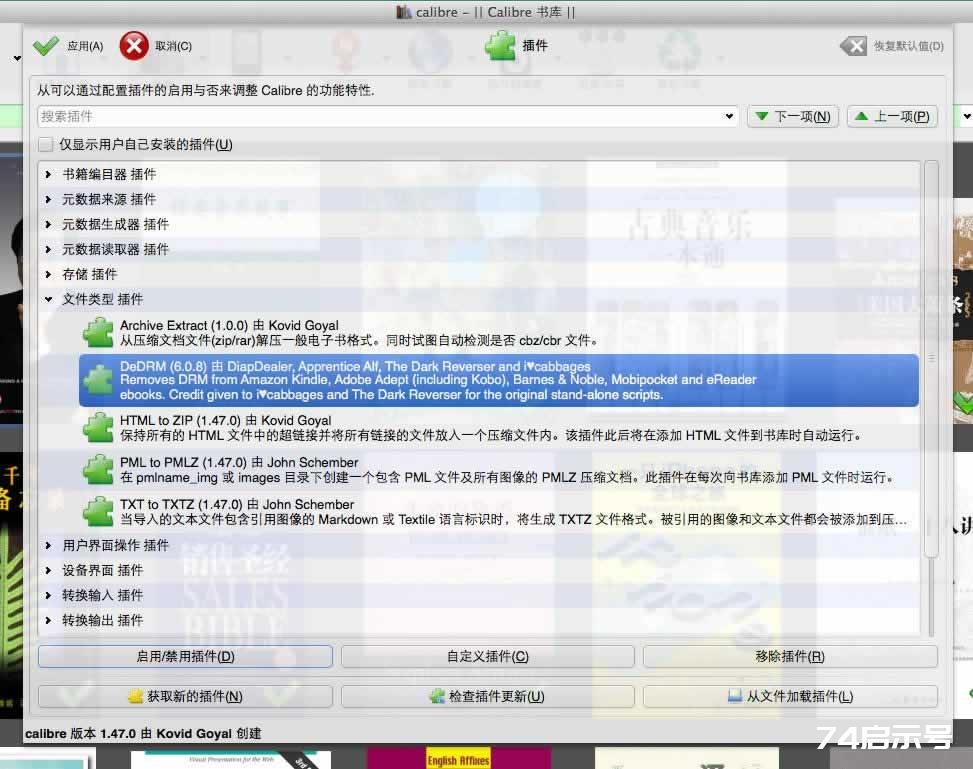Click the English Affixes book cover thumbnail
Screen dimensions: 973x769
[459, 758]
